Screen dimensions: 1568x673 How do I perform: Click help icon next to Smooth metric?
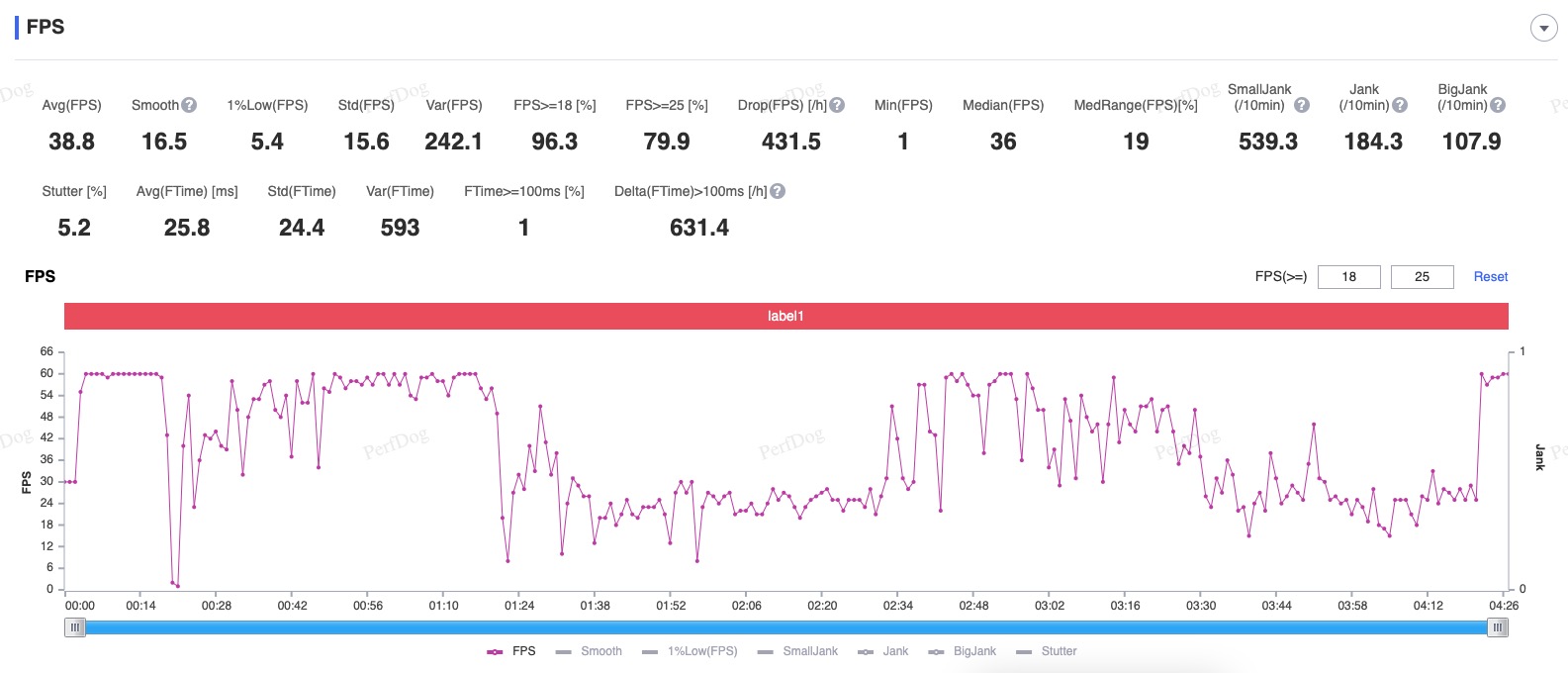189,105
